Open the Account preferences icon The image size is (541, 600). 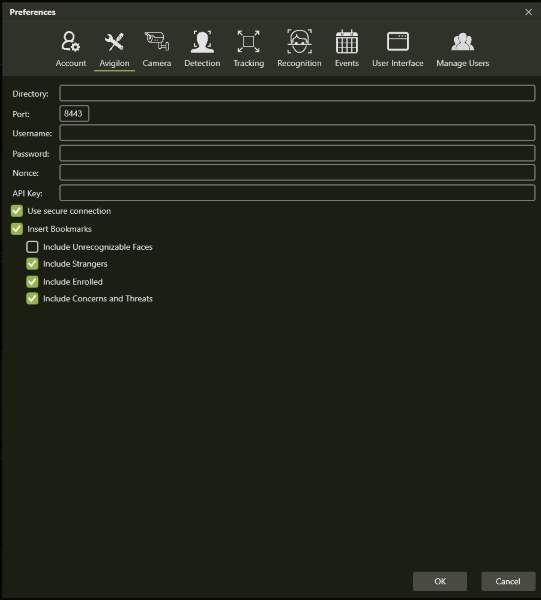tap(71, 41)
